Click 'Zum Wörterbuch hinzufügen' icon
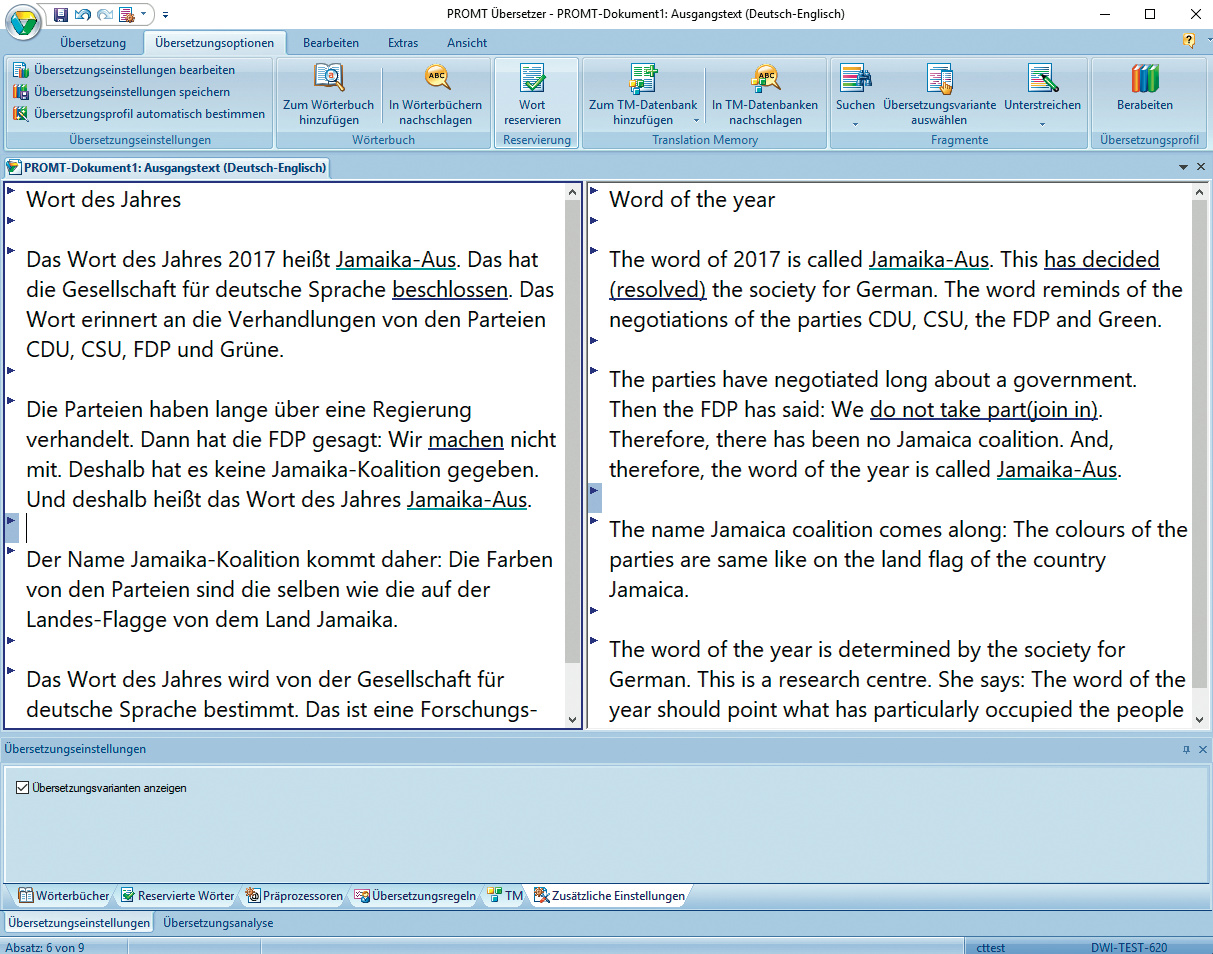The image size is (1213, 954). pos(328,78)
